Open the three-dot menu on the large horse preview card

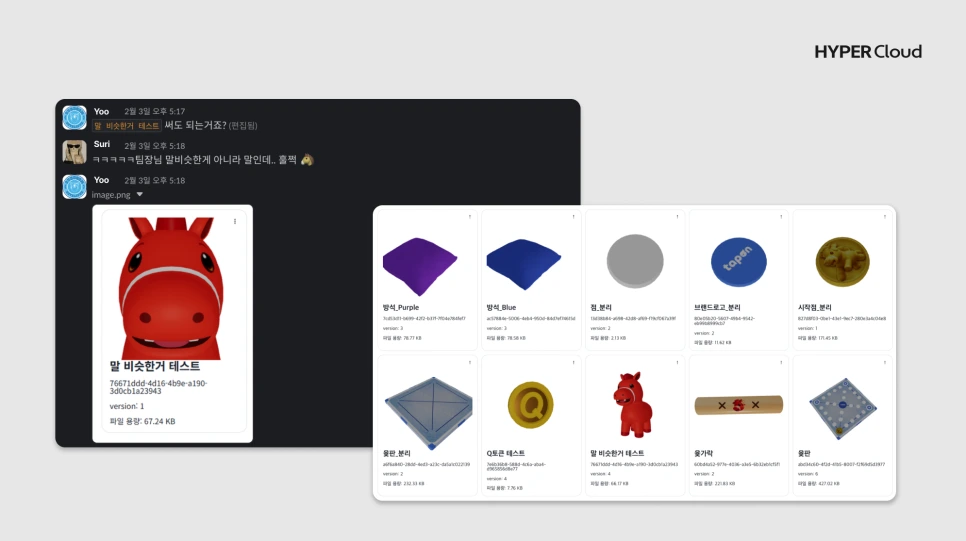[235, 221]
